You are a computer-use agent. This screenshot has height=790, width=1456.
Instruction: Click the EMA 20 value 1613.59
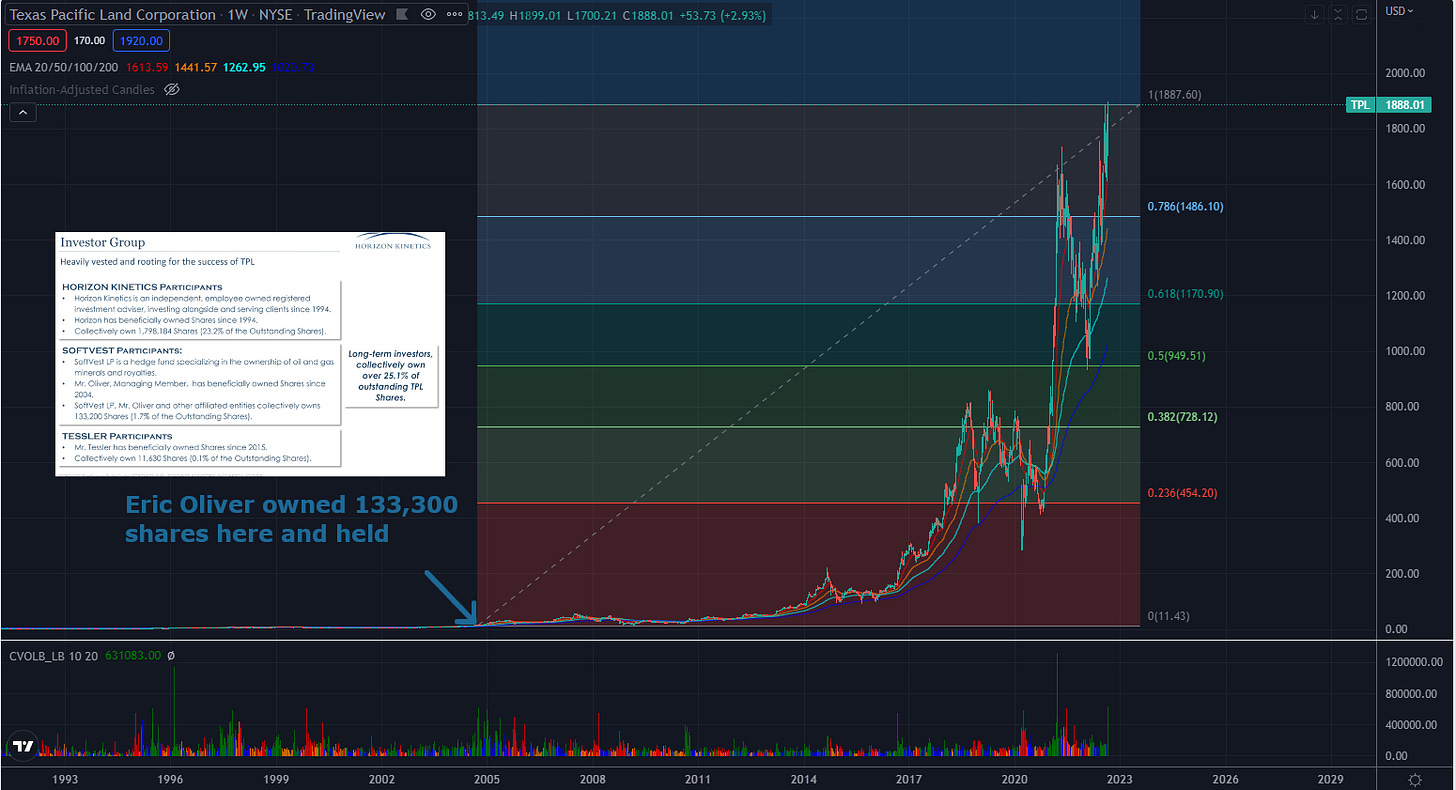pos(146,67)
